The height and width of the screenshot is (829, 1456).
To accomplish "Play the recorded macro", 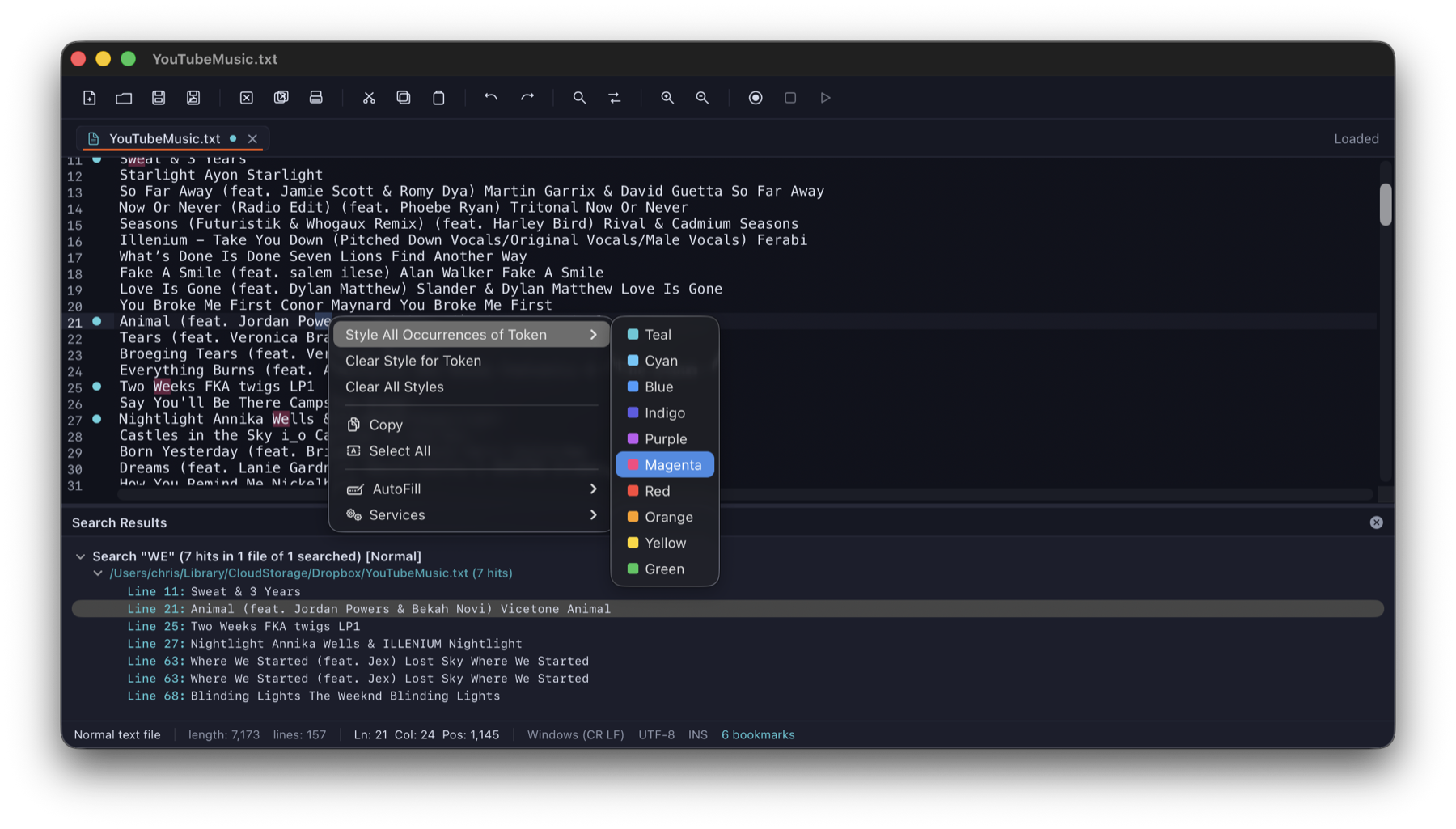I will click(825, 97).
